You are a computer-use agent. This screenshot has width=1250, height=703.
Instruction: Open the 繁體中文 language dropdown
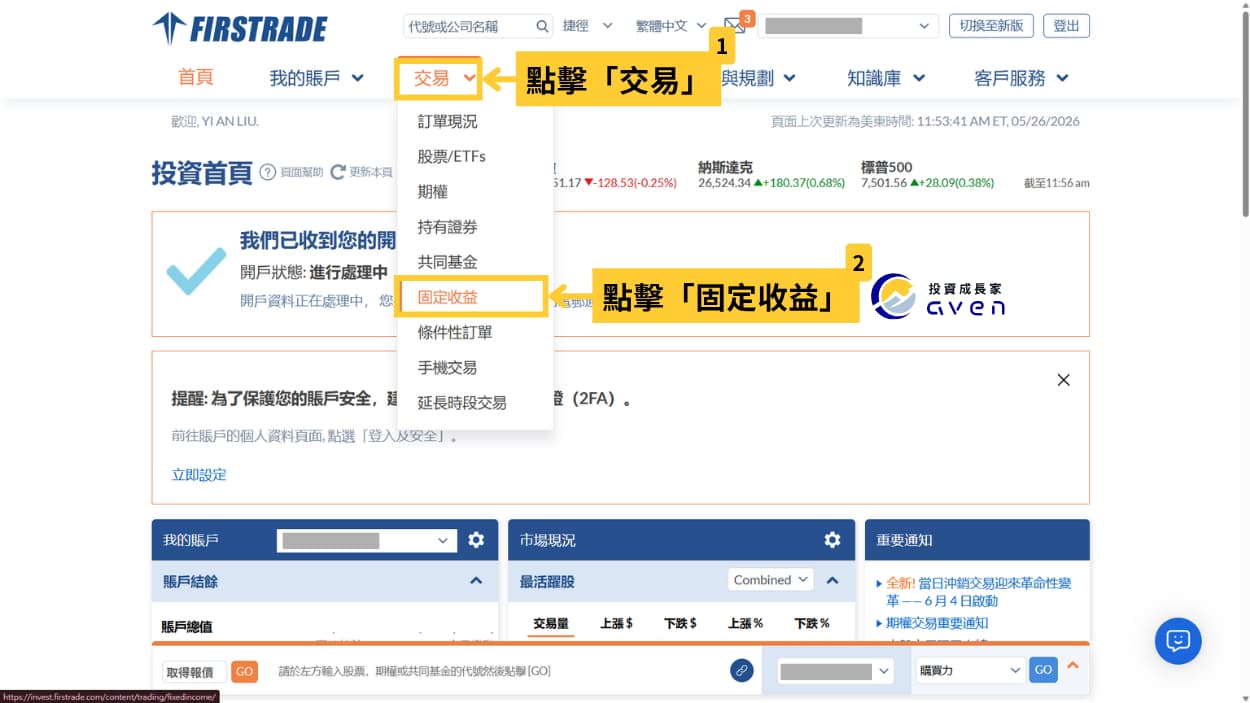670,26
